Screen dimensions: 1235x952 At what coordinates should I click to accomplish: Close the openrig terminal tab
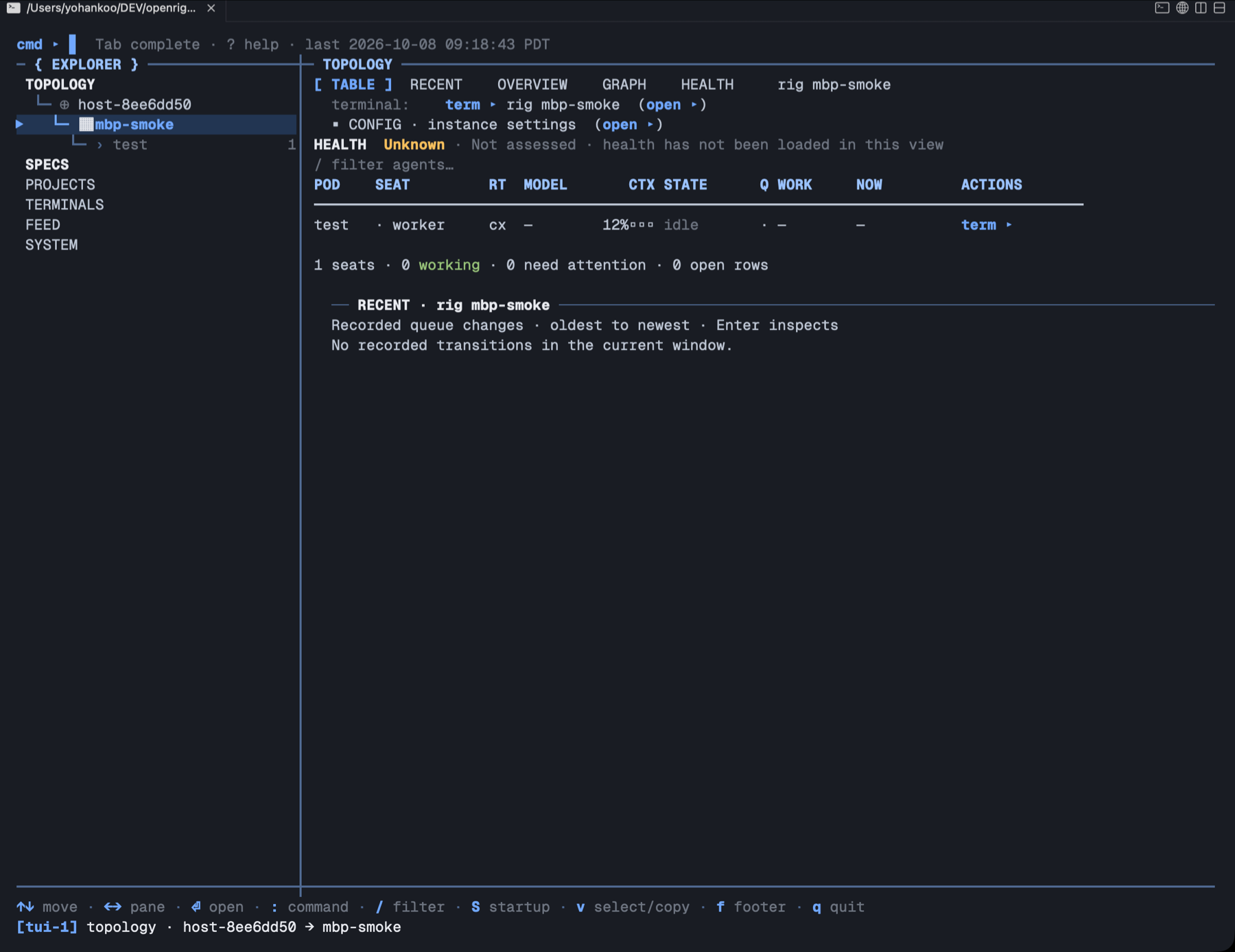coord(211,8)
